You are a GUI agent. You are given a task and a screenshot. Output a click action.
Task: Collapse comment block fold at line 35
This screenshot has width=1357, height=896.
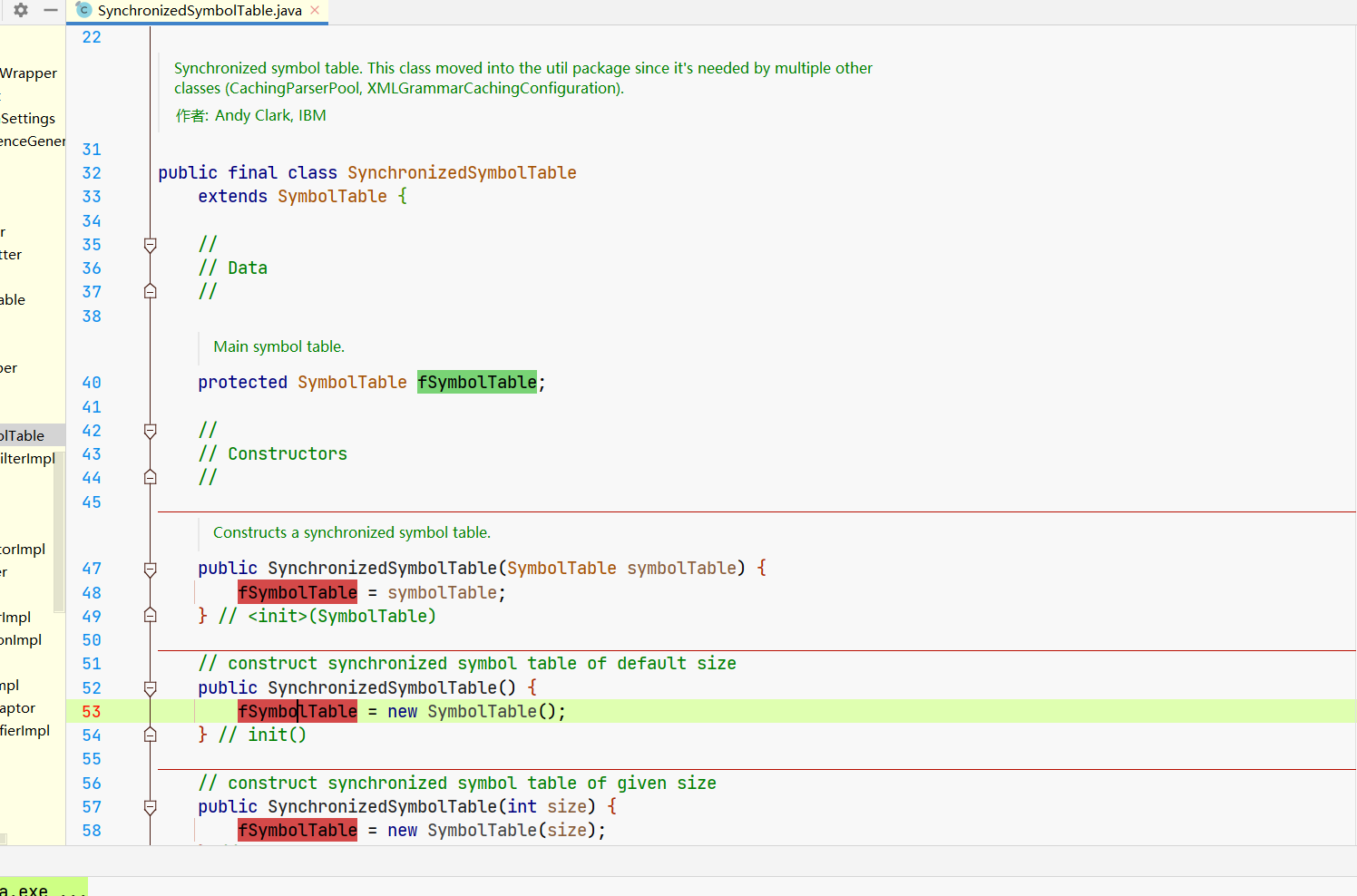(x=151, y=245)
